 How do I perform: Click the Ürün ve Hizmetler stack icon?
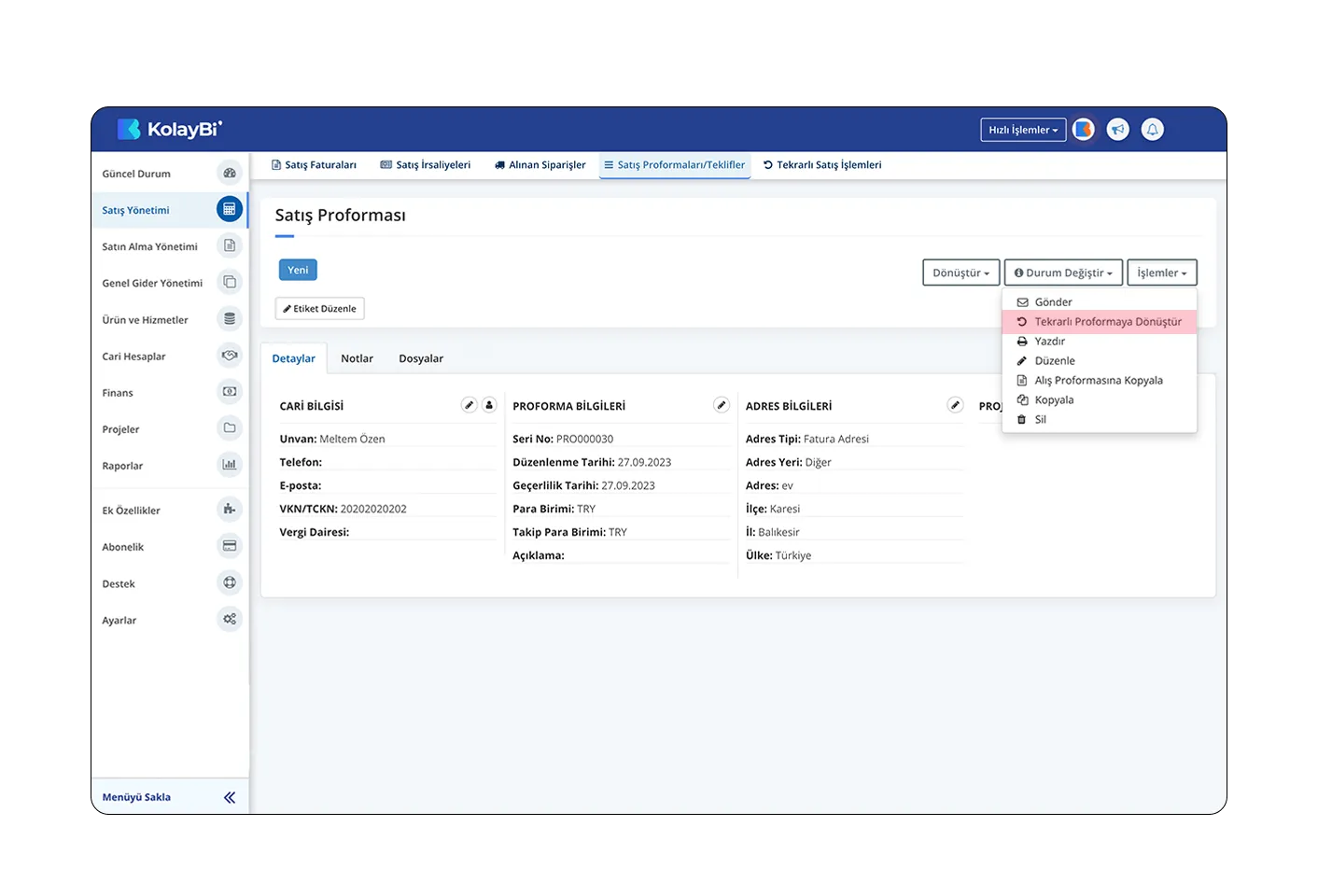point(230,318)
